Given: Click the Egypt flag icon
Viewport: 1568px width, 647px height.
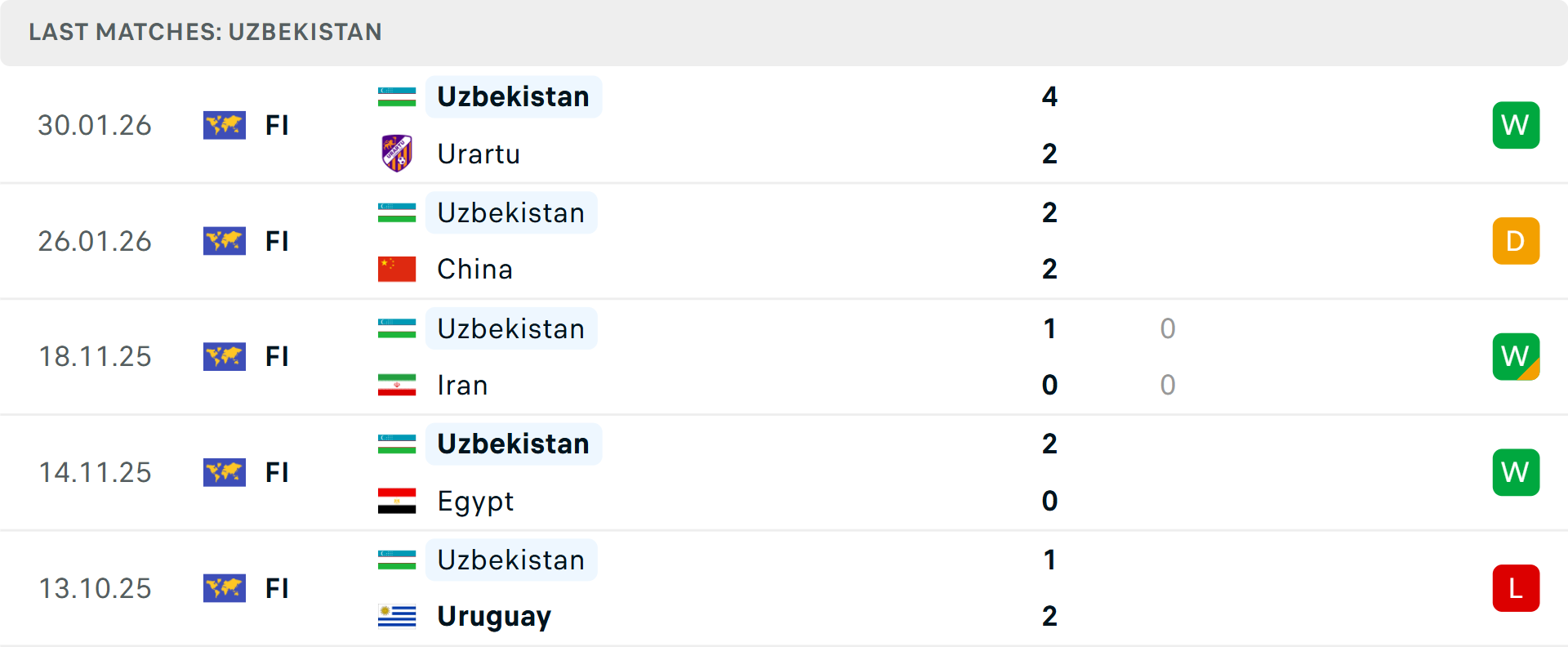Looking at the screenshot, I should [x=395, y=500].
